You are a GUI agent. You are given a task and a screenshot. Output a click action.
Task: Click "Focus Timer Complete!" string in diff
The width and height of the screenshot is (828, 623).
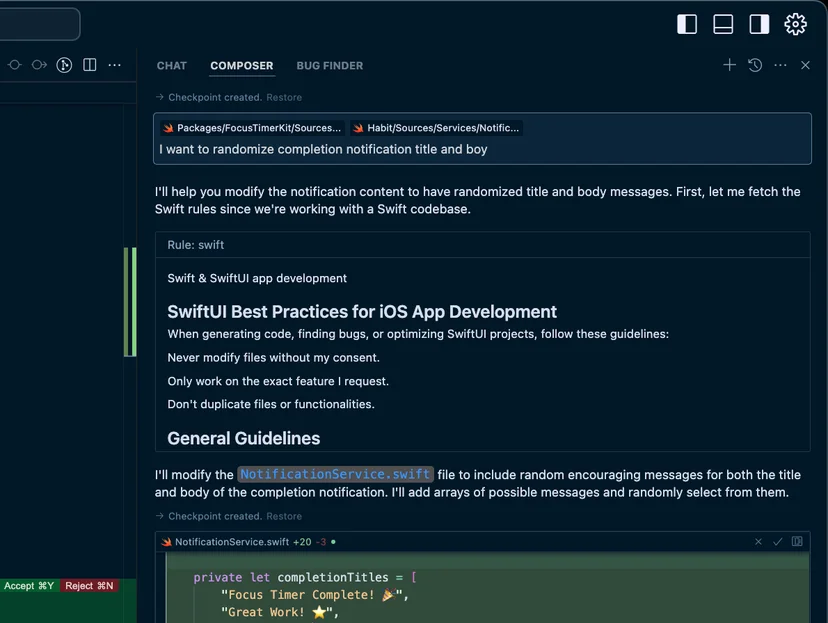coord(314,594)
